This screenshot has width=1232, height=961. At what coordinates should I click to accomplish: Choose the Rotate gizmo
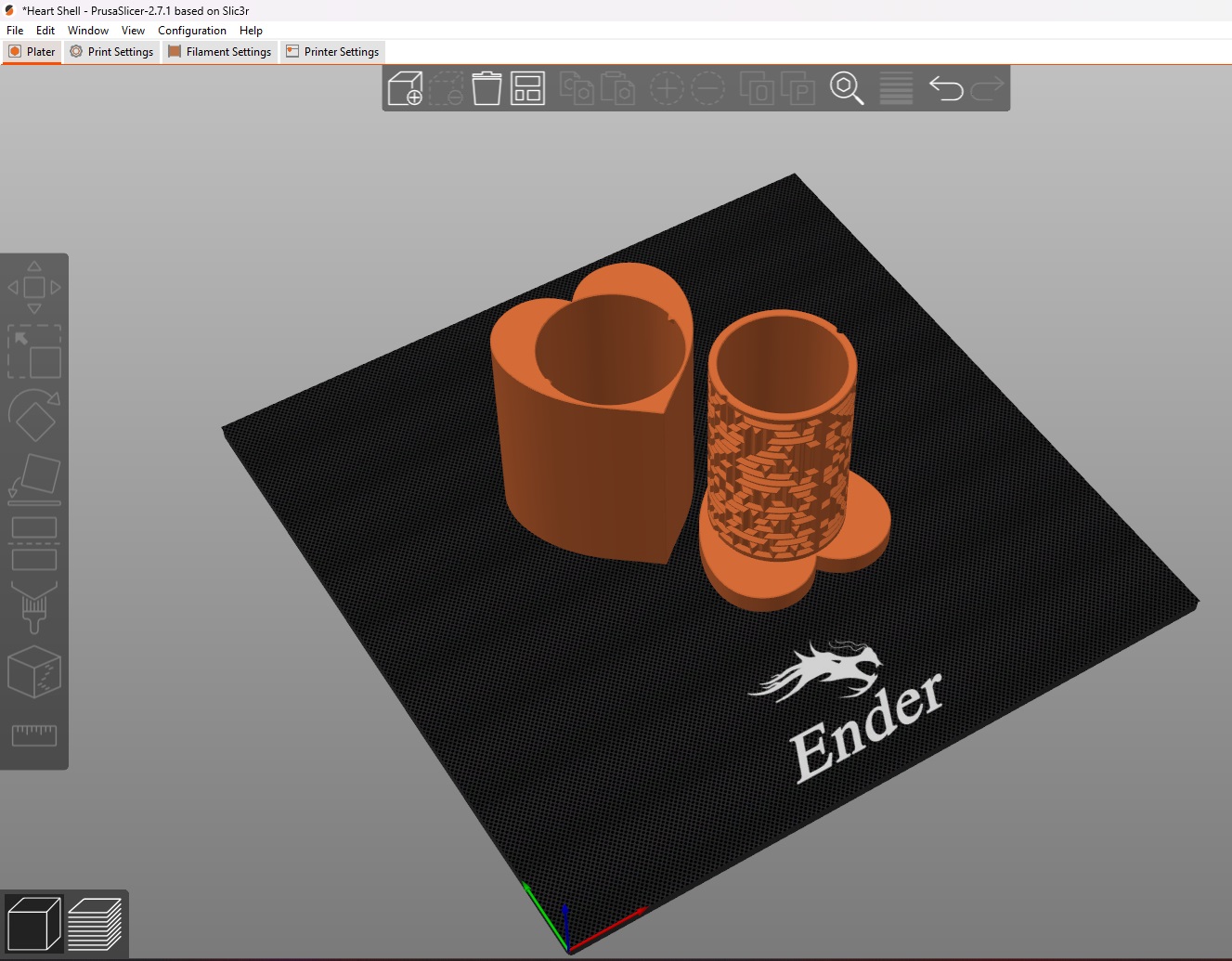pyautogui.click(x=34, y=415)
